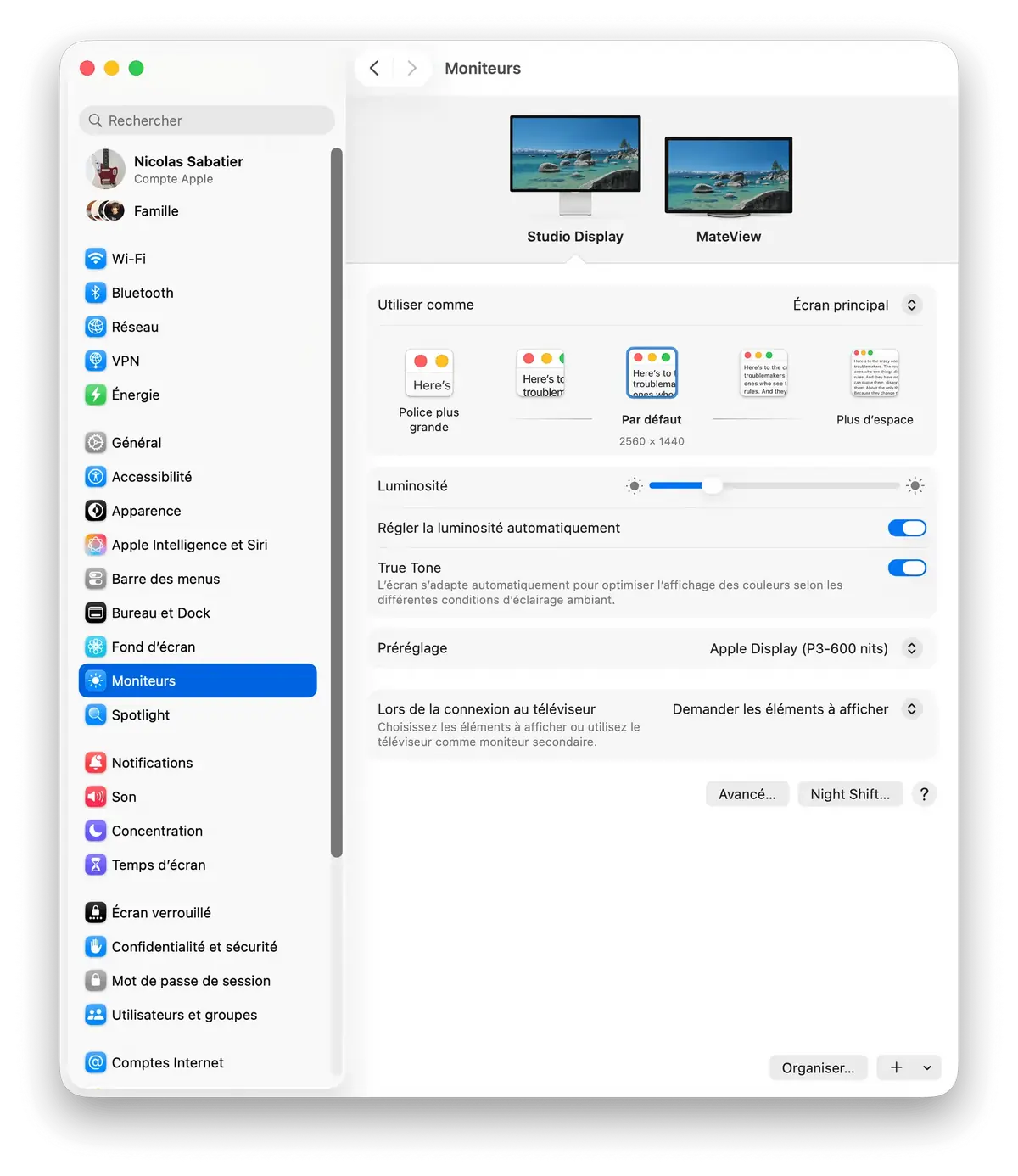The width and height of the screenshot is (1018, 1176).
Task: Click the Avancé… button
Action: [747, 794]
